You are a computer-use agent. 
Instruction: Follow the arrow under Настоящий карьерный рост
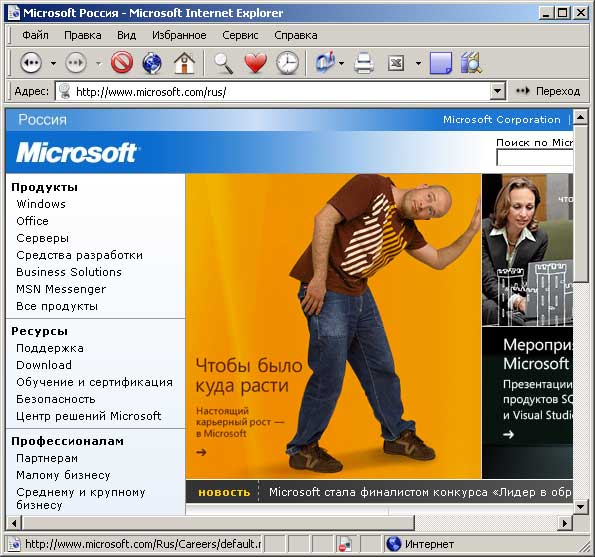201,452
